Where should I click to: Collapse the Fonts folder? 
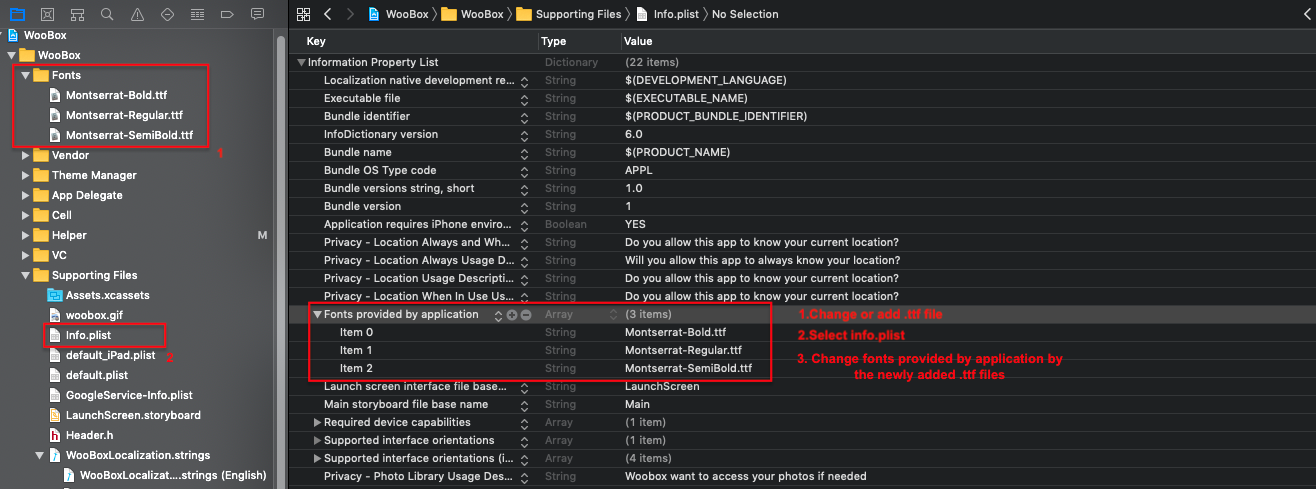pyautogui.click(x=26, y=75)
